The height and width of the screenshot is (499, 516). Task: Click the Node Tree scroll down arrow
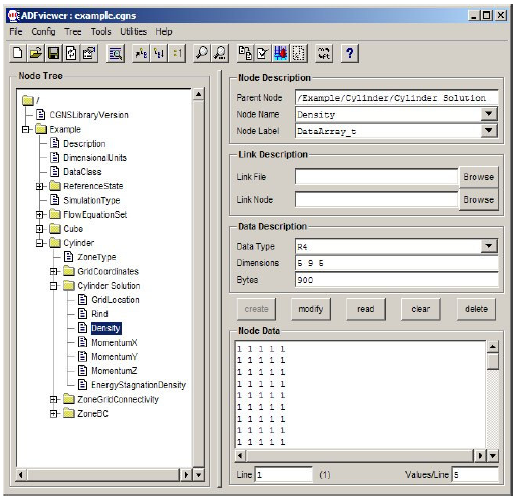click(x=199, y=475)
